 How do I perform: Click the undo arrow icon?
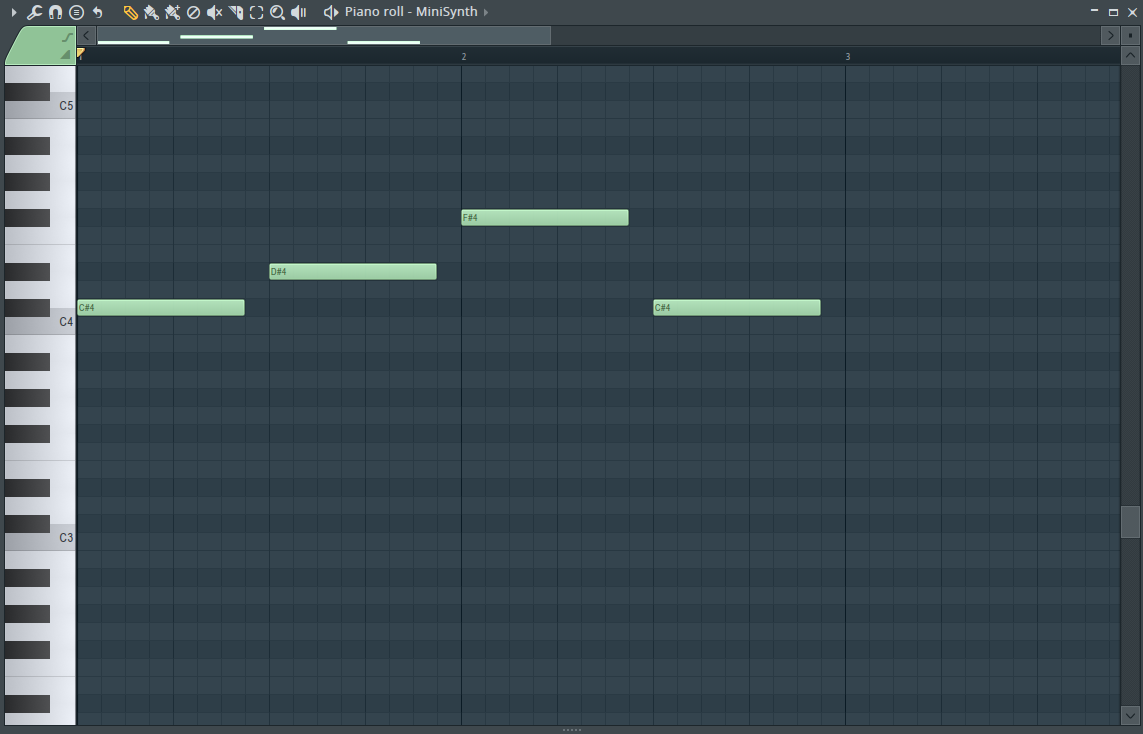coord(97,12)
